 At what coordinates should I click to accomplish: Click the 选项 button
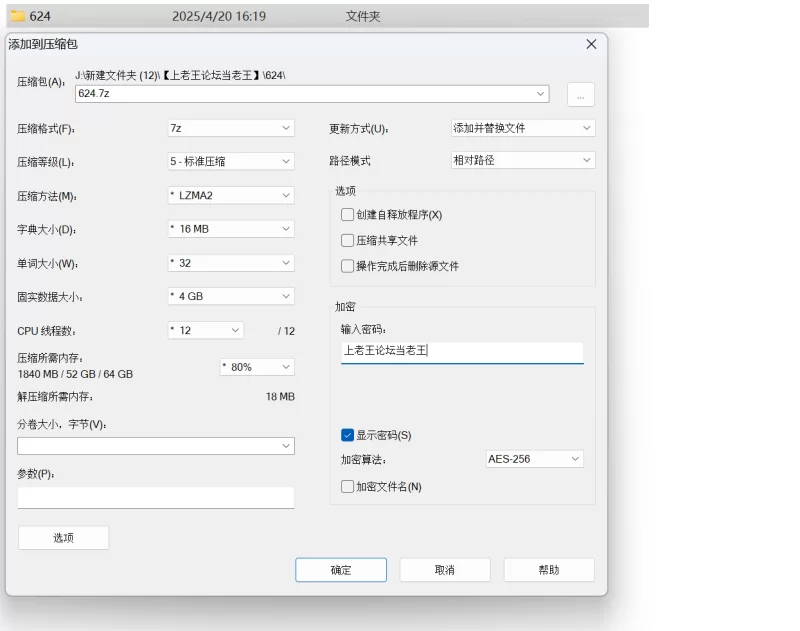pos(63,538)
